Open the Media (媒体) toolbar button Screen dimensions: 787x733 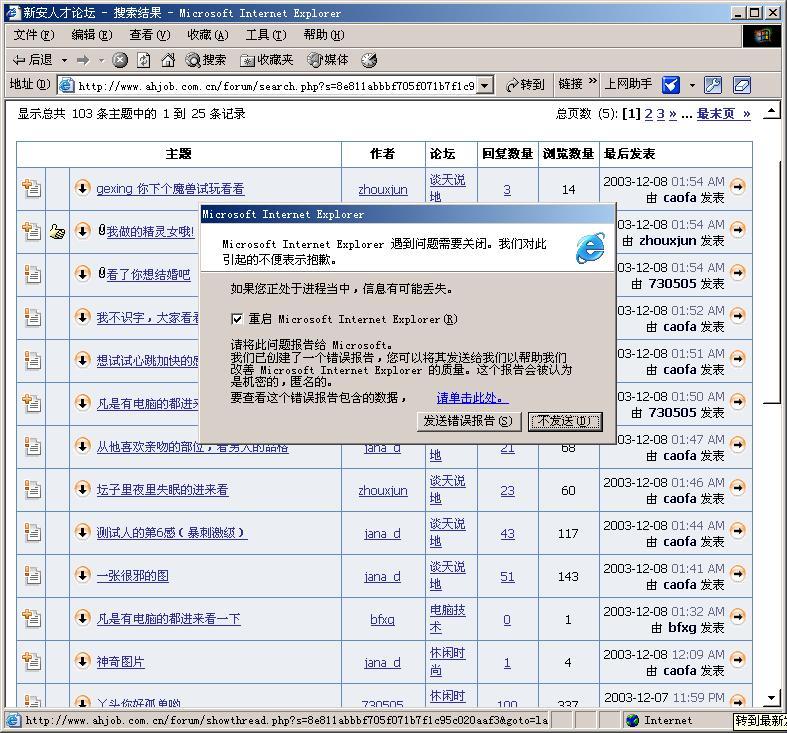tap(328, 60)
